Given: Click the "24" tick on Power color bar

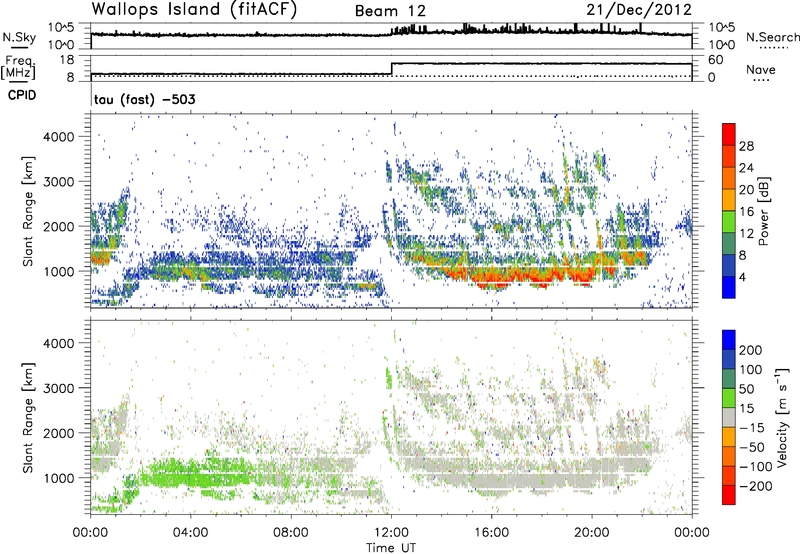Looking at the screenshot, I should pyautogui.click(x=746, y=168).
